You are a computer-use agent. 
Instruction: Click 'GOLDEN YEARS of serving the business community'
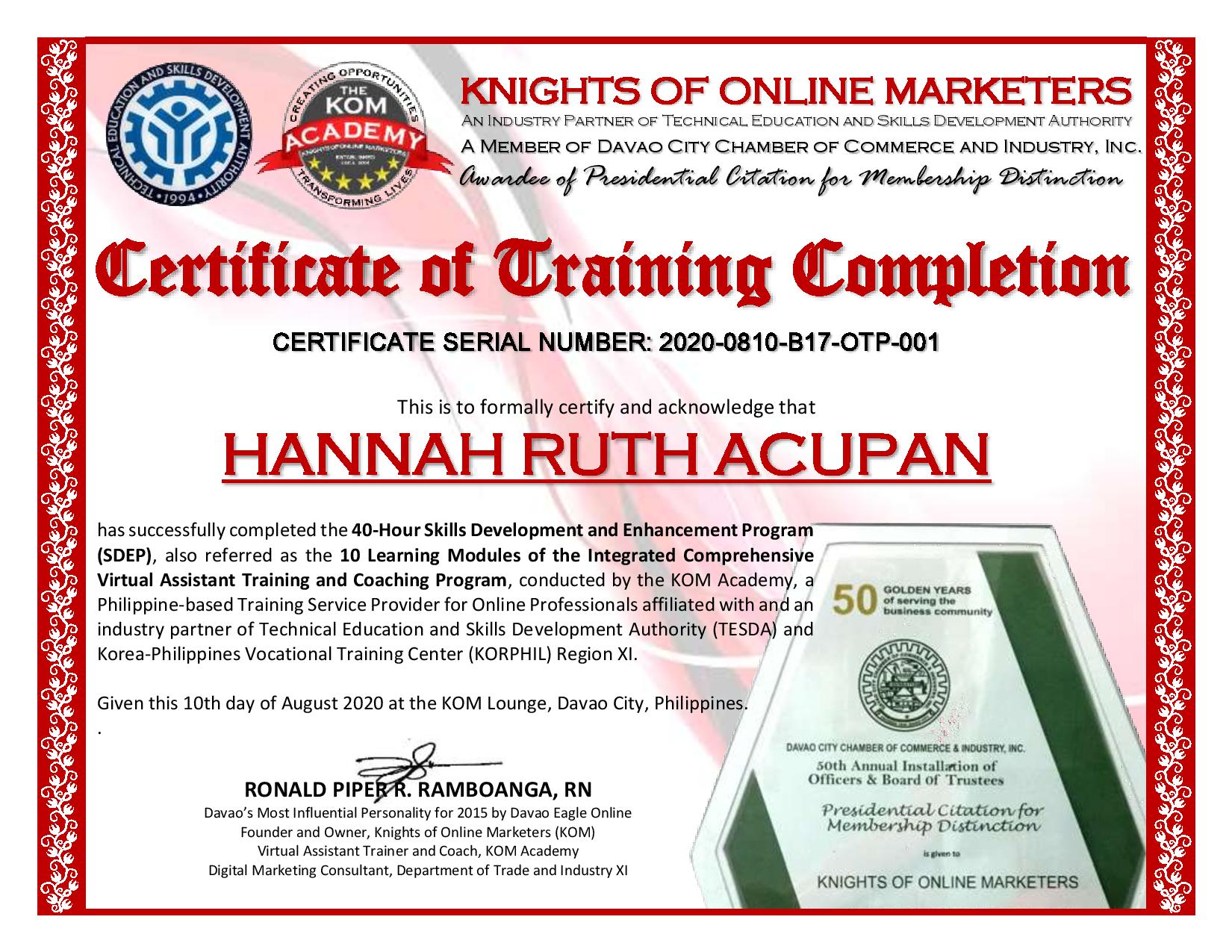(936, 601)
